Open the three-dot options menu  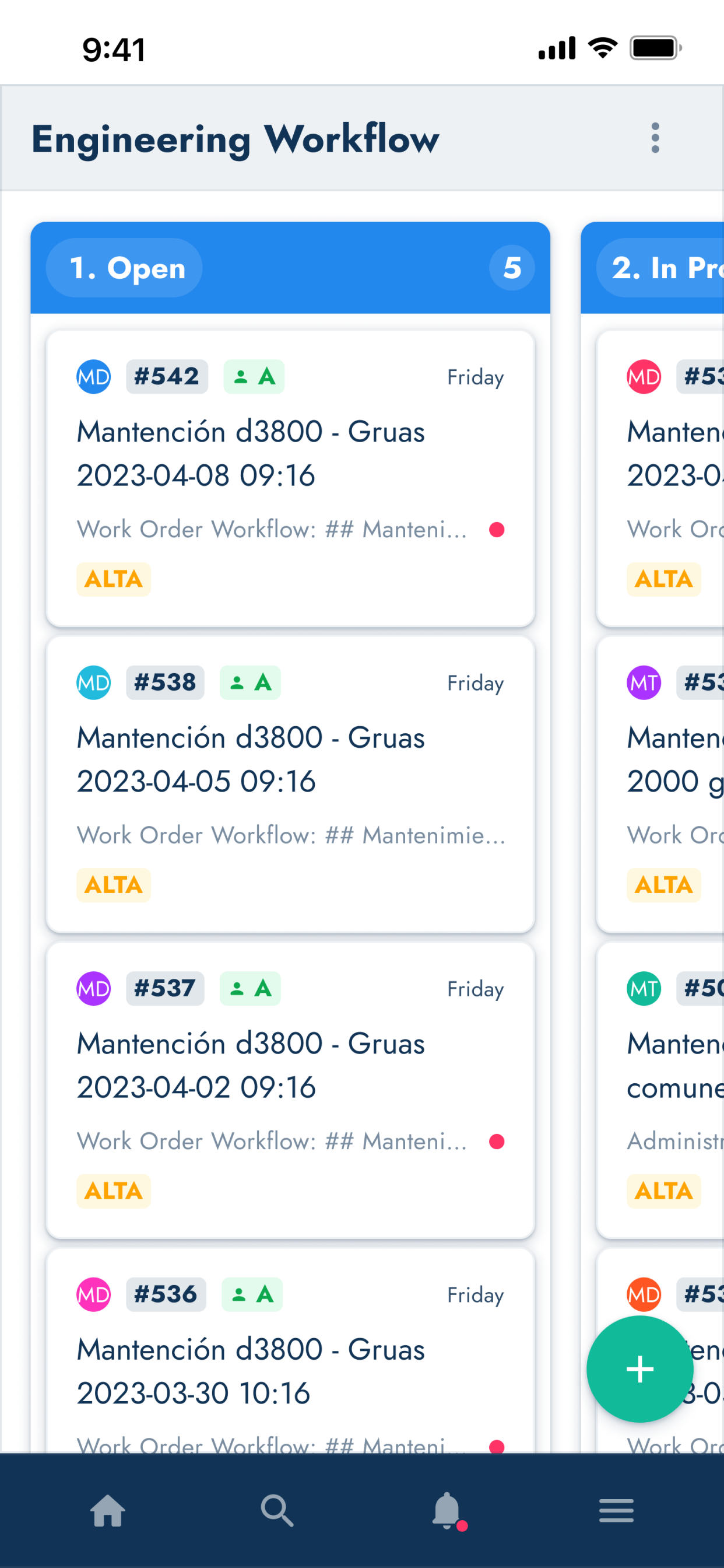pos(655,138)
